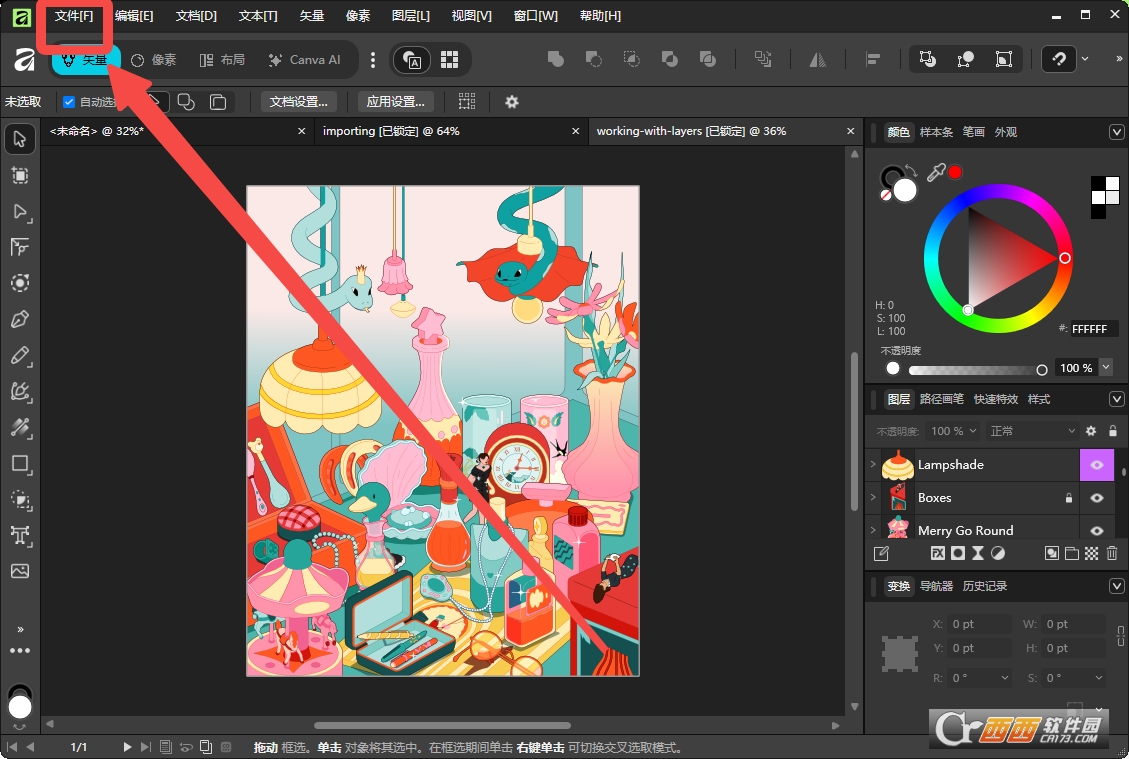The image size is (1129, 759).
Task: Open the 图层[L] menu
Action: click(410, 16)
